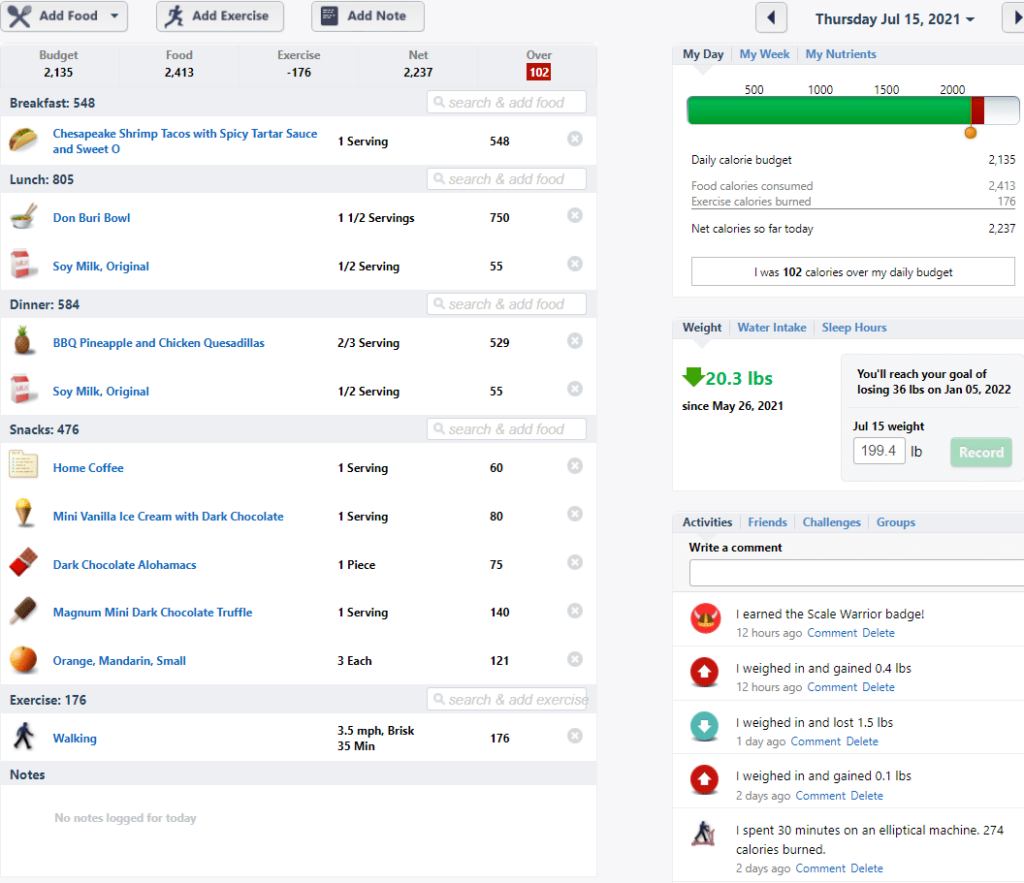The image size is (1024, 883).
Task: Open the My Nutrients tab
Action: click(x=840, y=54)
